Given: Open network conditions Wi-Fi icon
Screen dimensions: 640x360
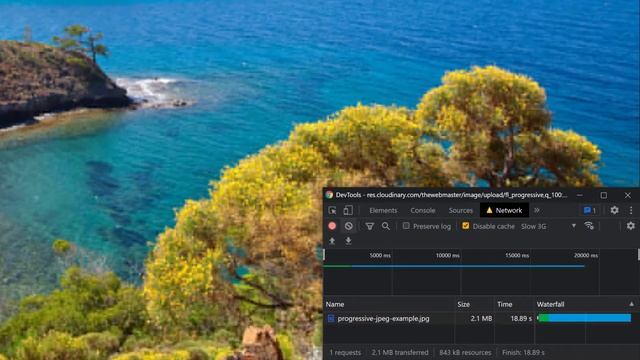Looking at the screenshot, I should click(589, 226).
